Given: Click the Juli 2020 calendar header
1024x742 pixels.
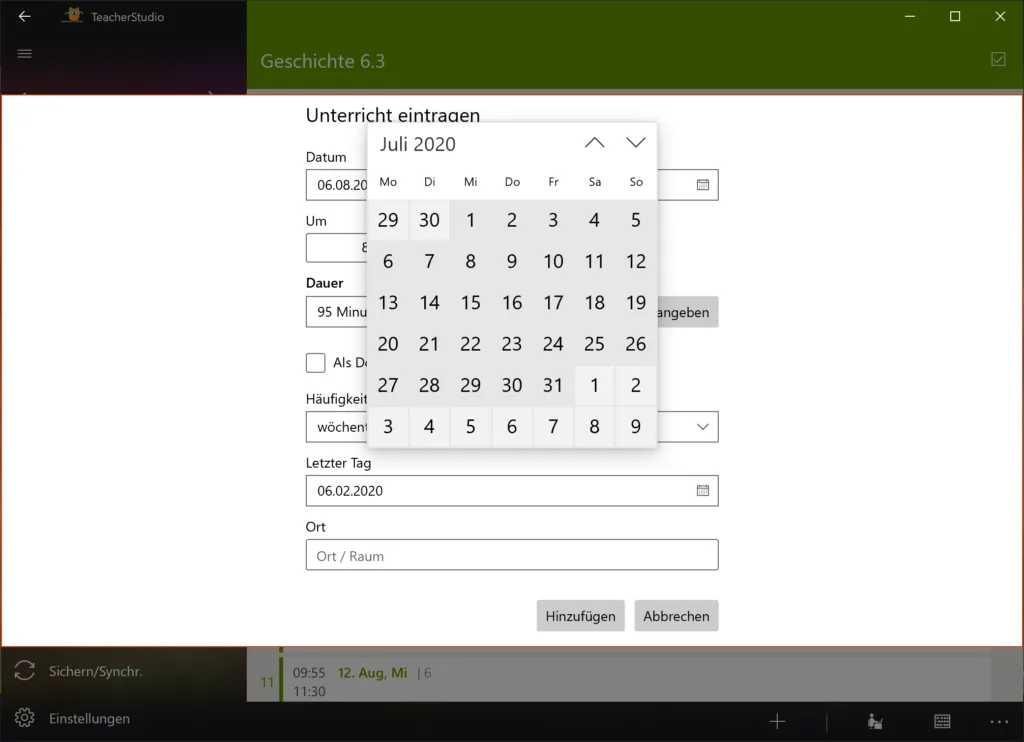Looking at the screenshot, I should coord(418,144).
